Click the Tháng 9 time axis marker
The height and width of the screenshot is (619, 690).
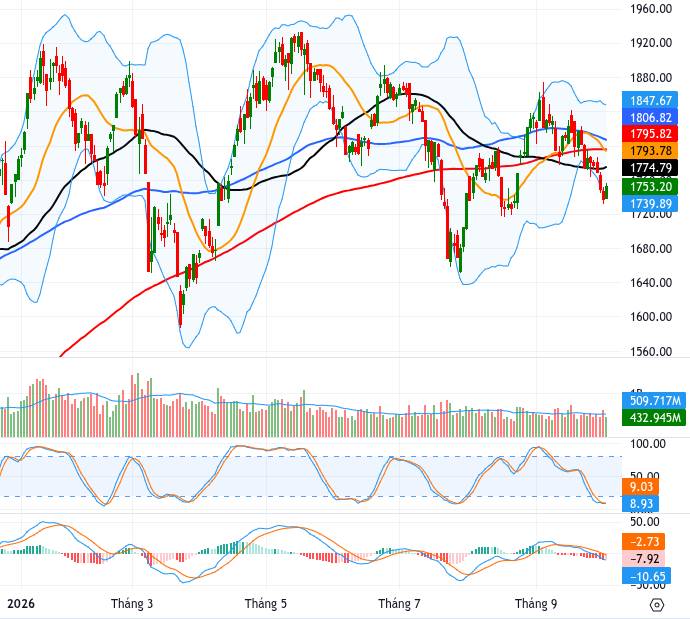536,603
